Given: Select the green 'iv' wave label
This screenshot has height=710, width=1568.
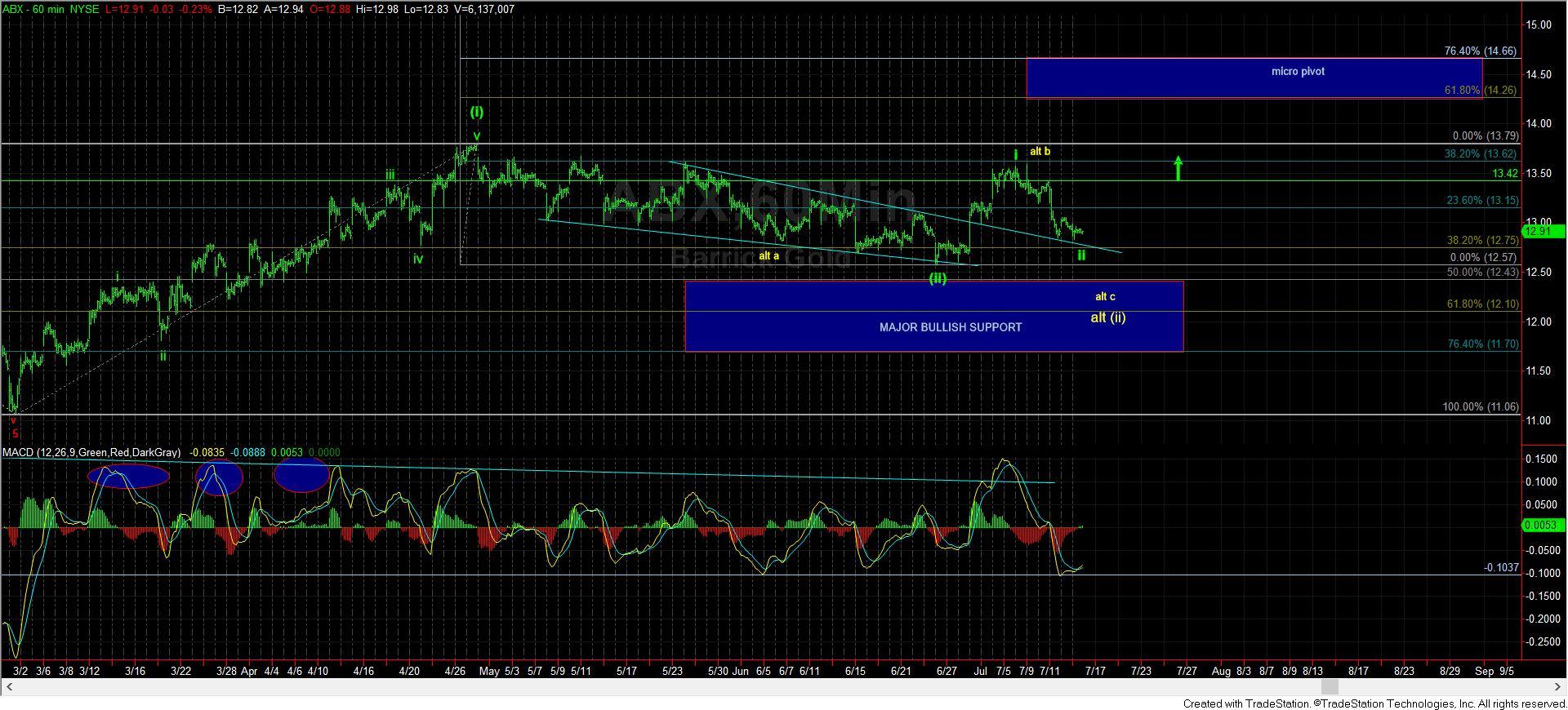Looking at the screenshot, I should pos(418,259).
